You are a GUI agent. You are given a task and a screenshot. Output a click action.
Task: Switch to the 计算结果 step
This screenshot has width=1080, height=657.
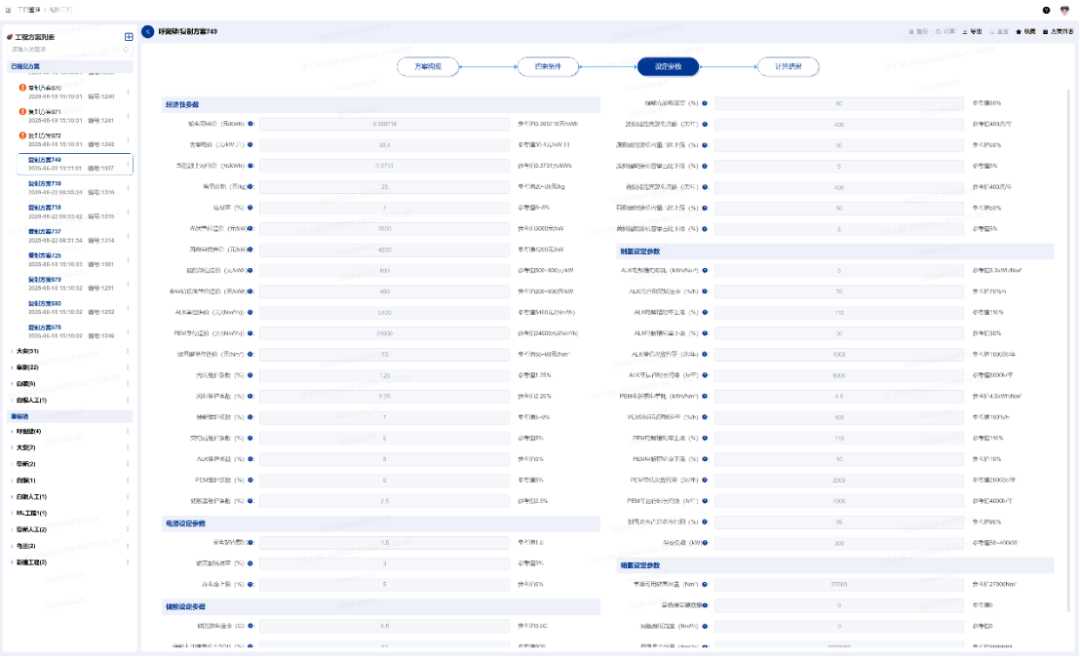(x=788, y=67)
